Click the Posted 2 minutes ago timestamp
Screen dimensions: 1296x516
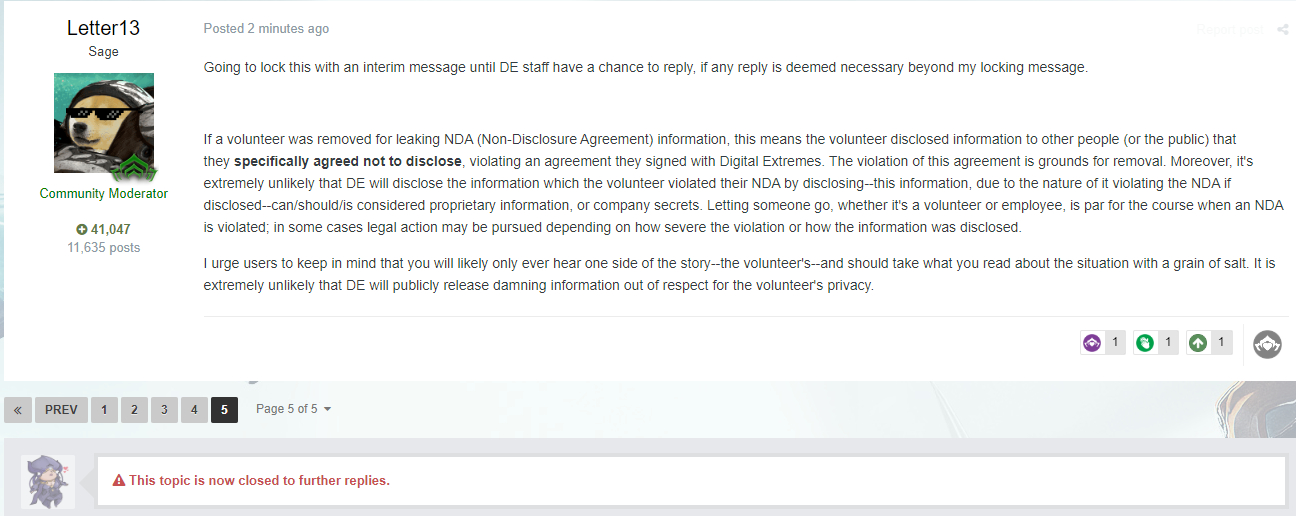pos(266,29)
